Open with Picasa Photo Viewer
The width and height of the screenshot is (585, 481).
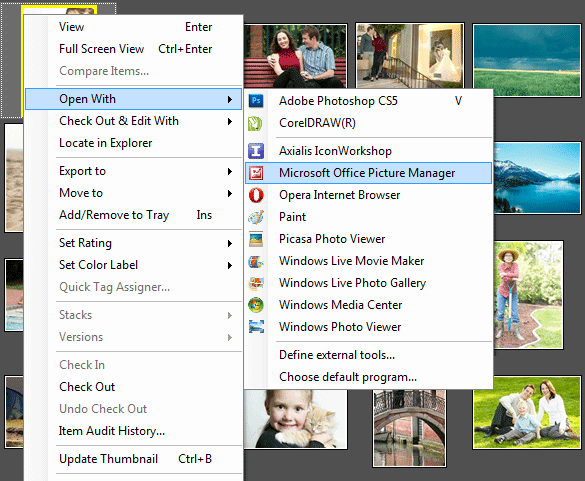click(x=368, y=239)
